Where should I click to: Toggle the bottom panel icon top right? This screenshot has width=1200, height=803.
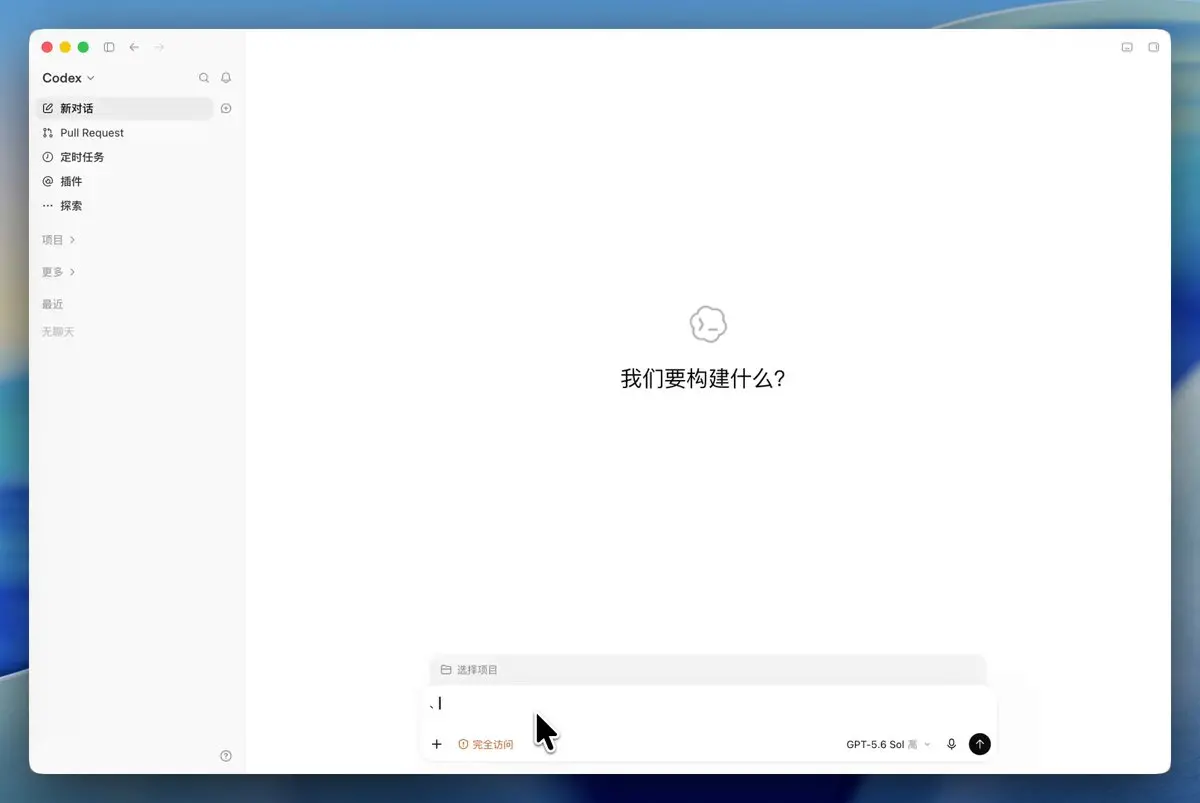coord(1127,47)
